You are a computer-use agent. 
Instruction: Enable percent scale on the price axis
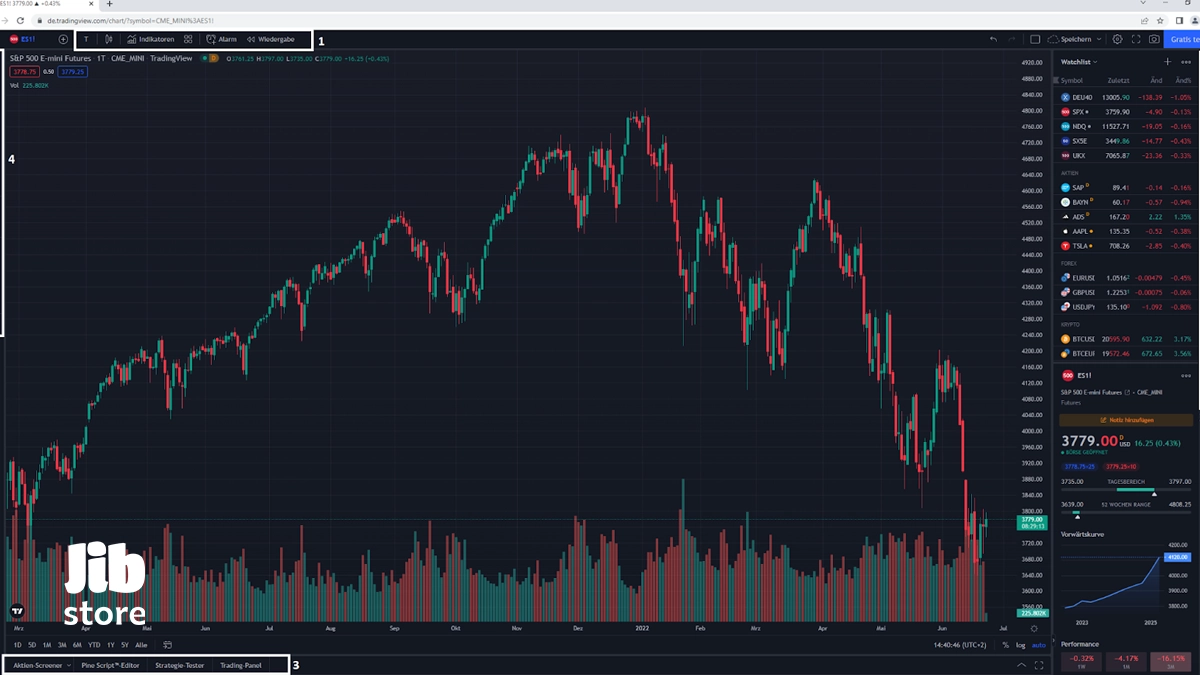pyautogui.click(x=1006, y=645)
